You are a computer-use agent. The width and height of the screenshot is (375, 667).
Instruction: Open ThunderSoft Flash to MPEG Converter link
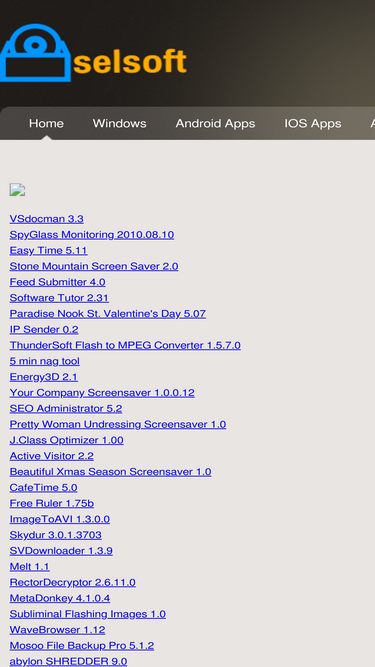[125, 345]
